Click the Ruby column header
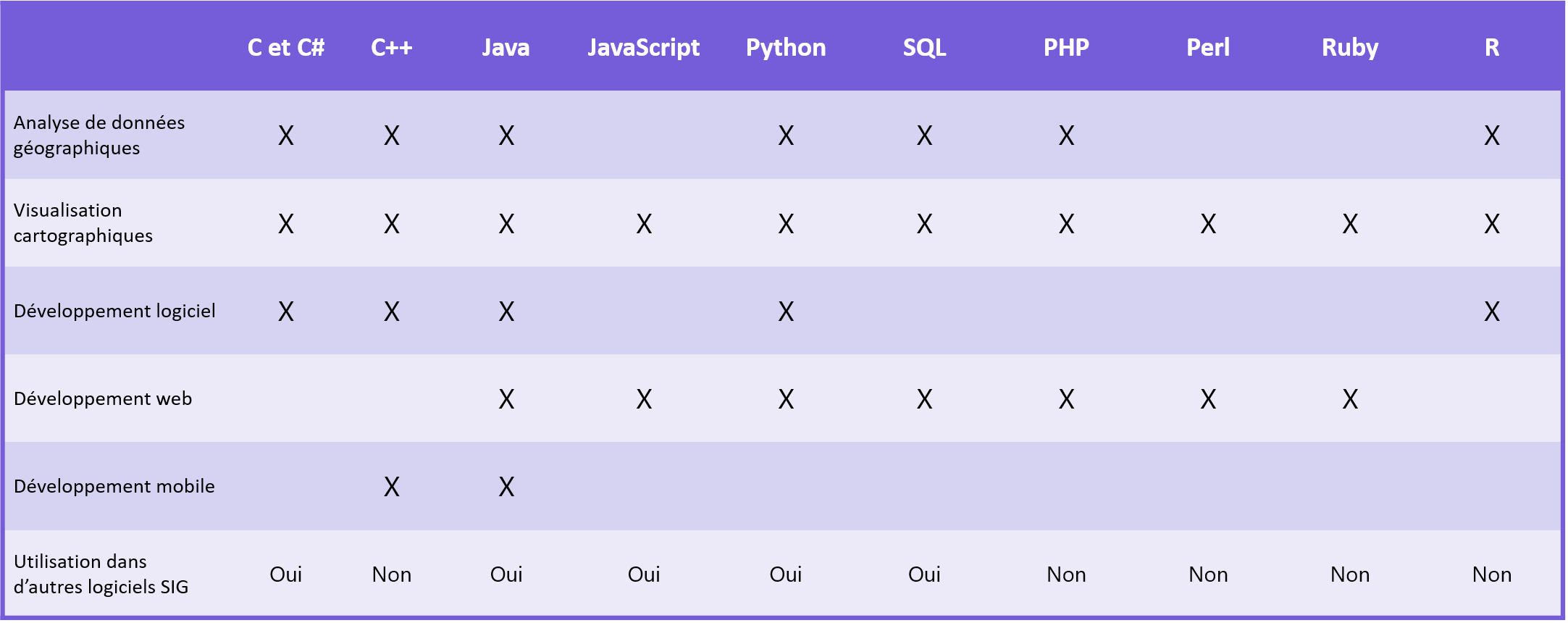This screenshot has height=623, width=1568. [1350, 48]
